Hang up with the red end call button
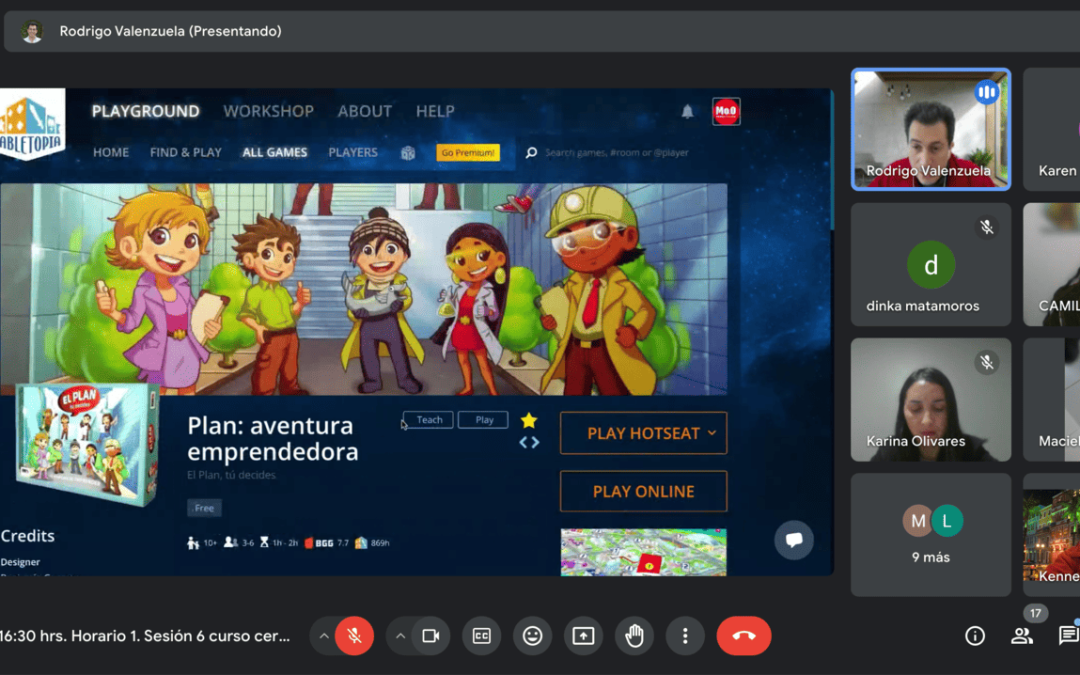This screenshot has width=1080, height=675. click(x=744, y=636)
